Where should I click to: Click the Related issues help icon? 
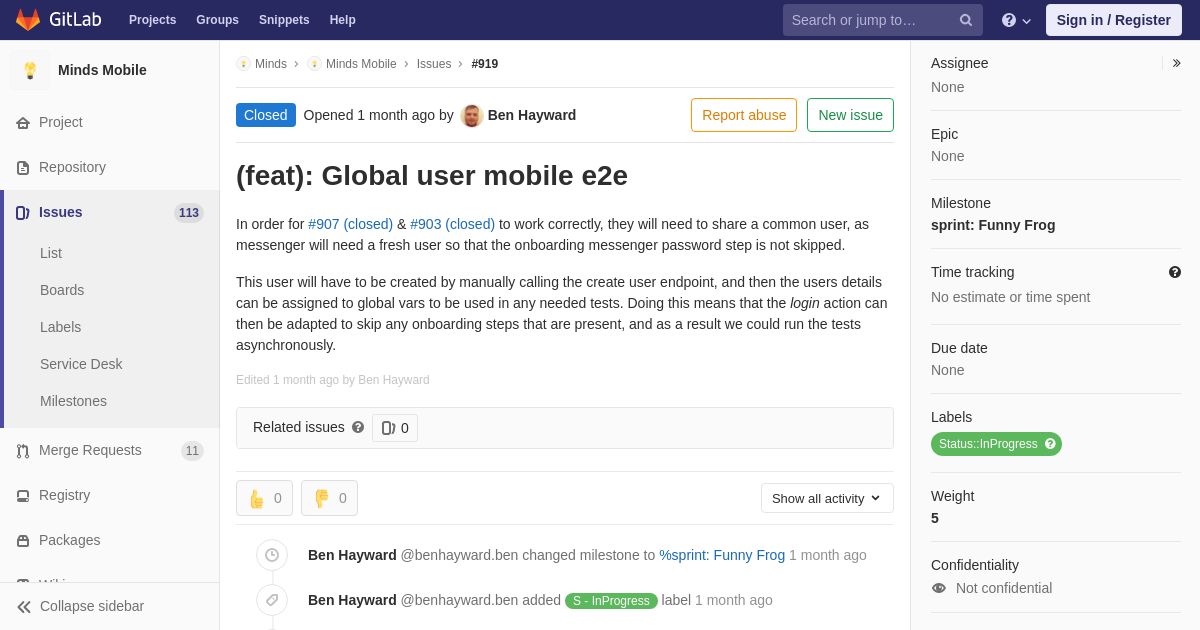tap(358, 427)
